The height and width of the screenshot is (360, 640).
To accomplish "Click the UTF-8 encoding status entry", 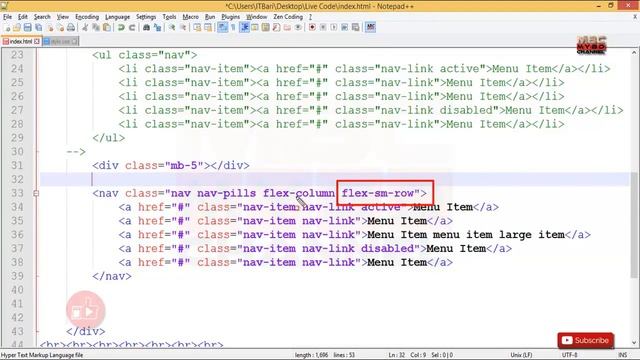I will tap(569, 355).
